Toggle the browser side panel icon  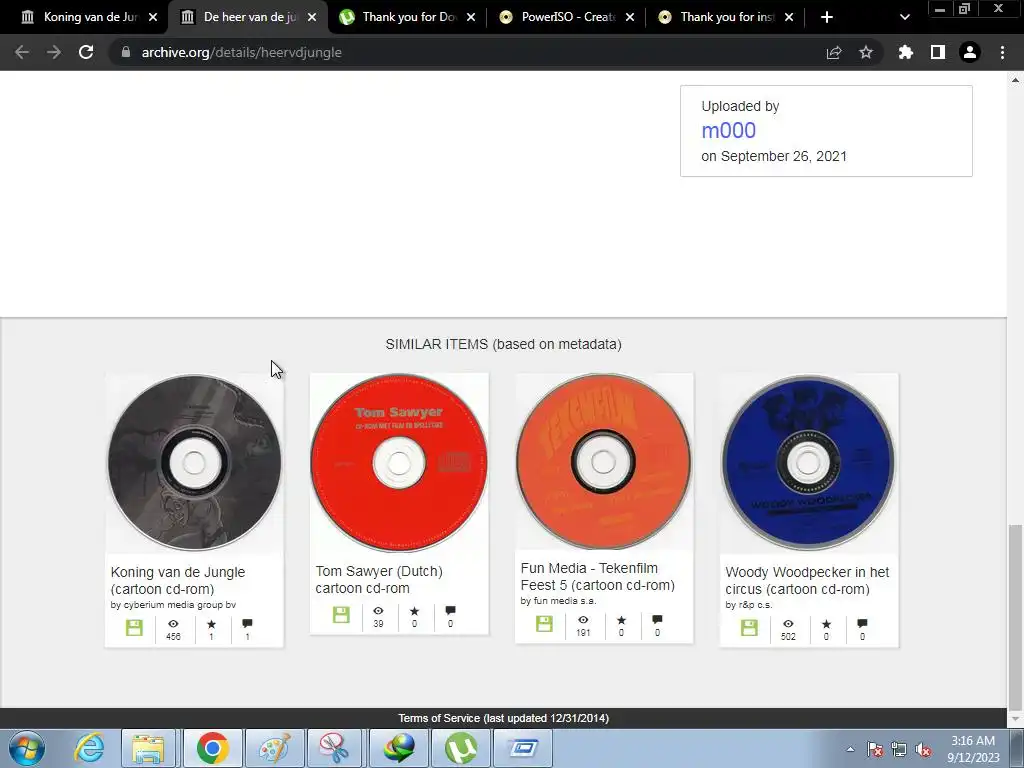pyautogui.click(x=938, y=52)
